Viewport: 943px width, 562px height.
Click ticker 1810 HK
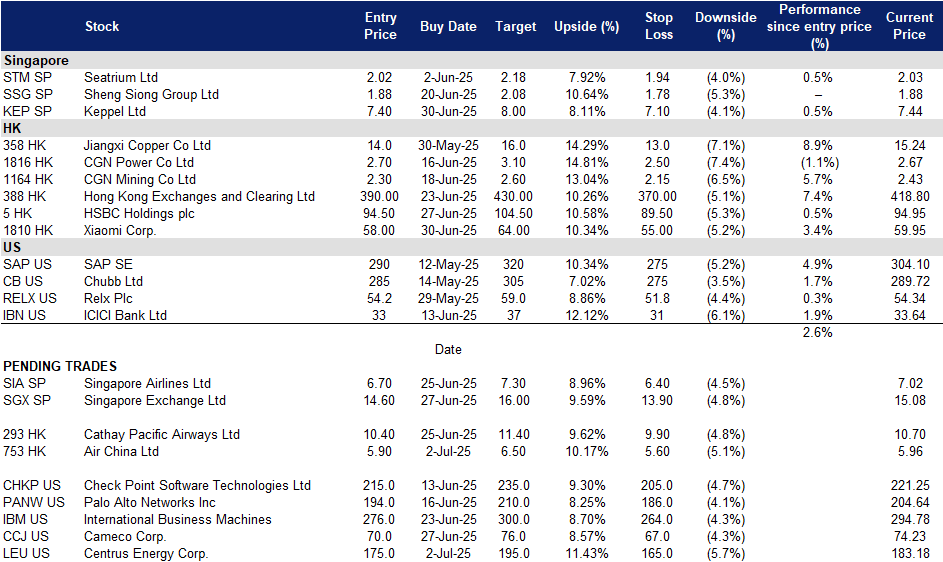pyautogui.click(x=28, y=230)
